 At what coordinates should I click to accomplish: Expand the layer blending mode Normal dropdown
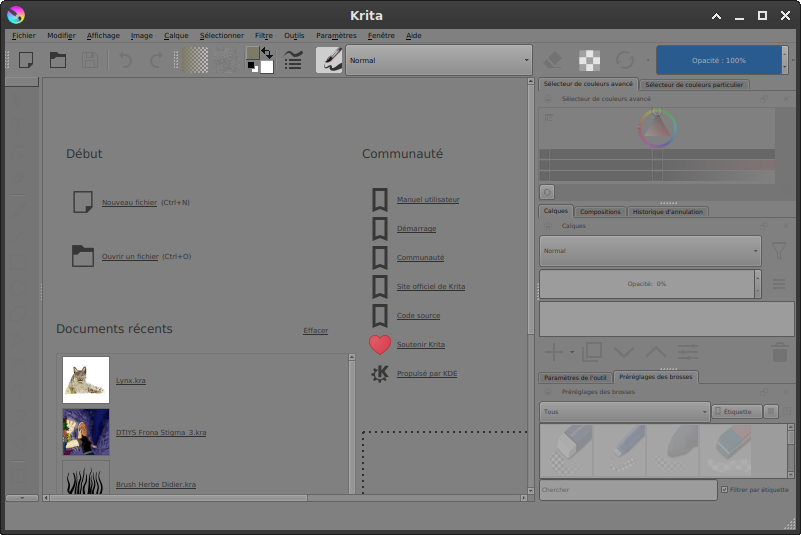click(x=650, y=251)
